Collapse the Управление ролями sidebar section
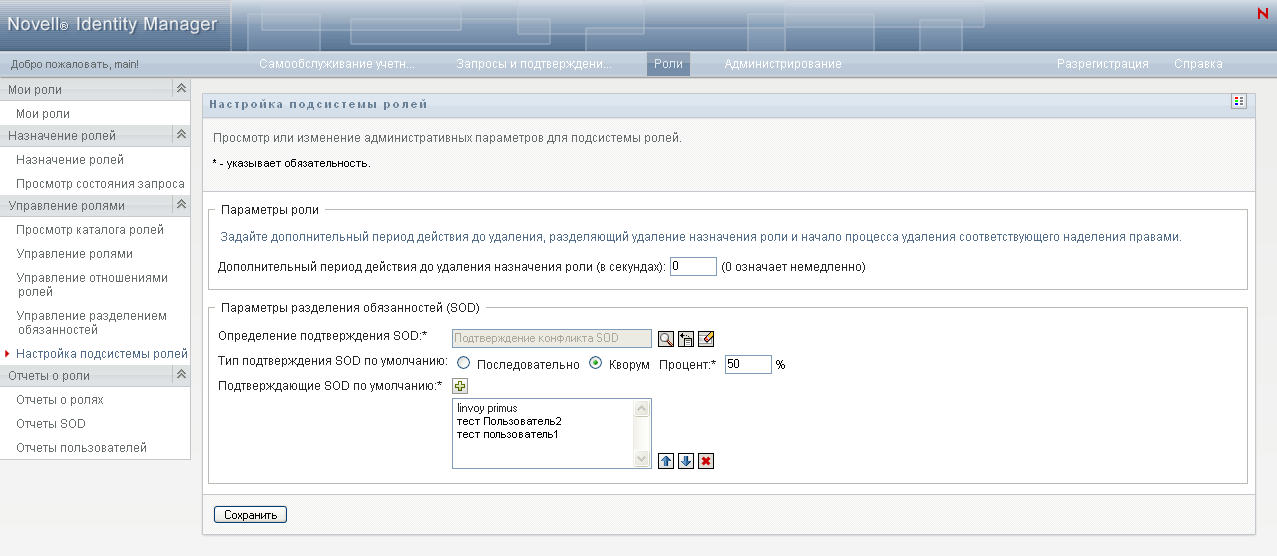Screen dimensions: 1277x556 point(181,205)
